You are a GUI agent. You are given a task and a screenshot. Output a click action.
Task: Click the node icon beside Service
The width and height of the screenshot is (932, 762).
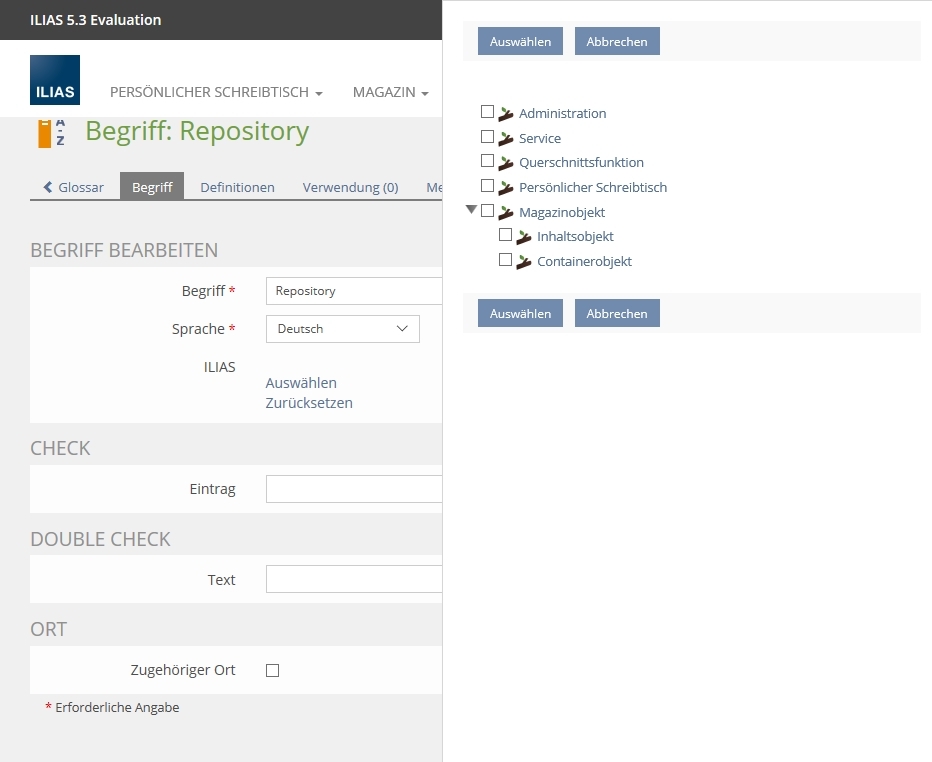point(506,139)
